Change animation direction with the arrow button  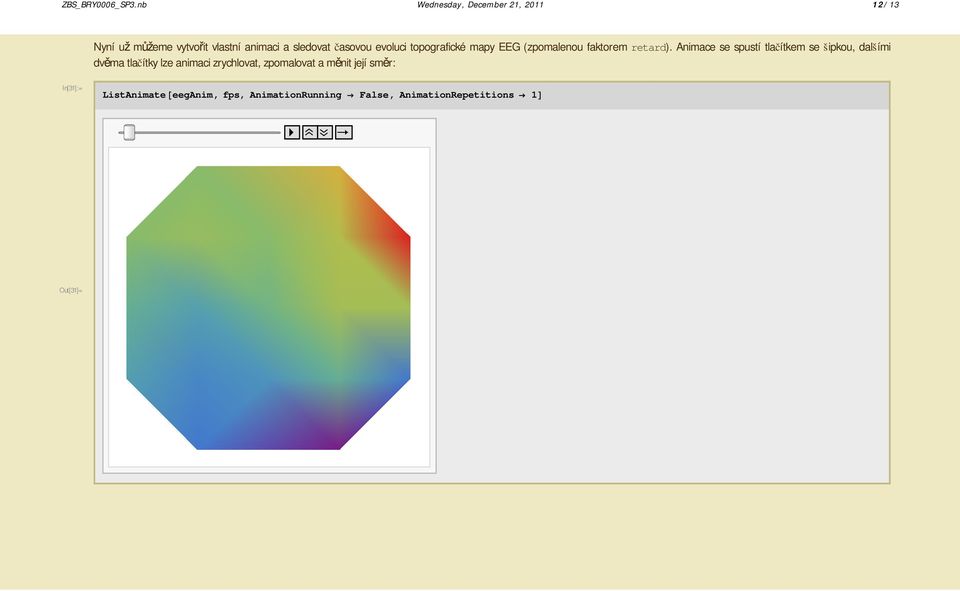343,132
